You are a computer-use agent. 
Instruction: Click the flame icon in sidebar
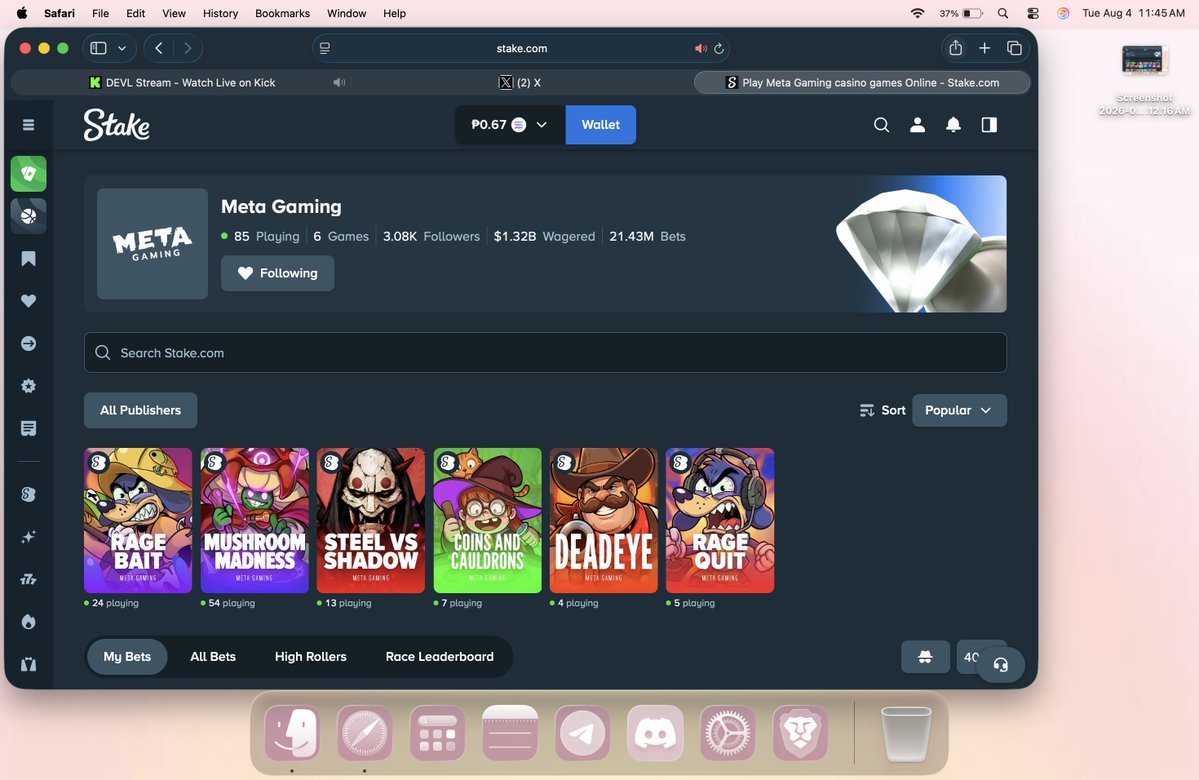[x=28, y=622]
